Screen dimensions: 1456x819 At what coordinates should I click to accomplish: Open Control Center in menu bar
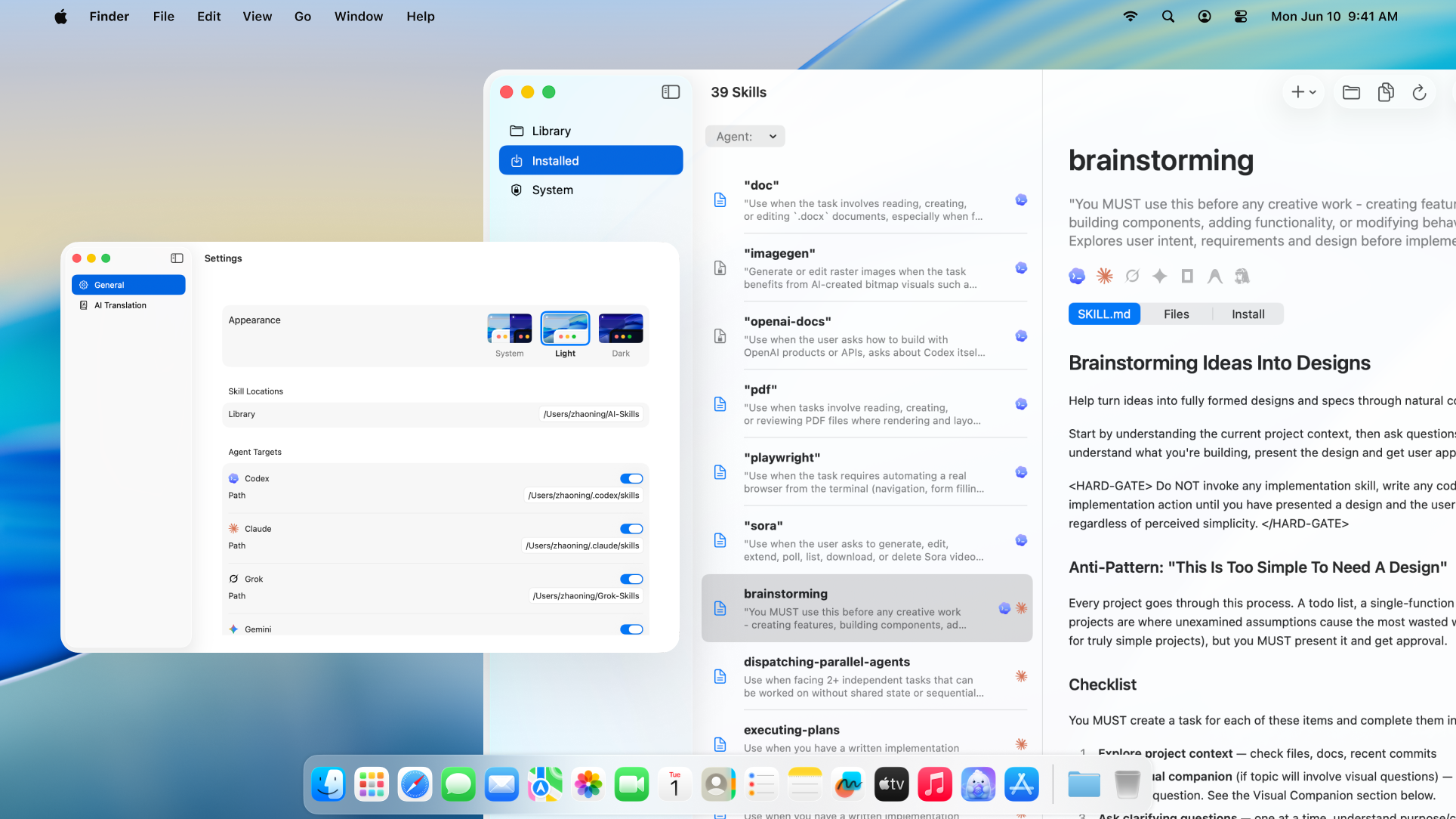[1241, 17]
